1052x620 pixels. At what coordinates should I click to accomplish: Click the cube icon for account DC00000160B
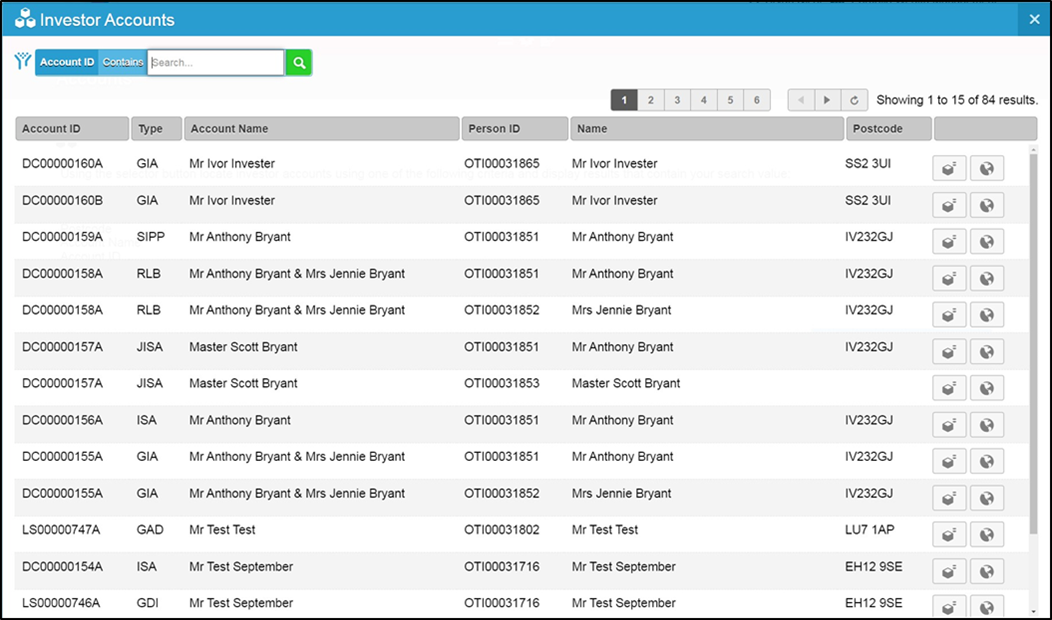tap(949, 205)
